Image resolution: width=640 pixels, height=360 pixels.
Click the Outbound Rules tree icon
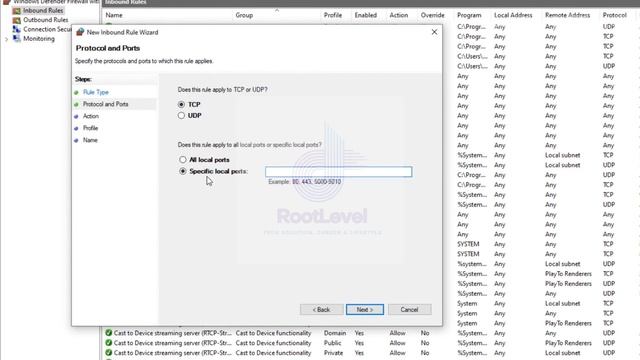click(x=16, y=20)
